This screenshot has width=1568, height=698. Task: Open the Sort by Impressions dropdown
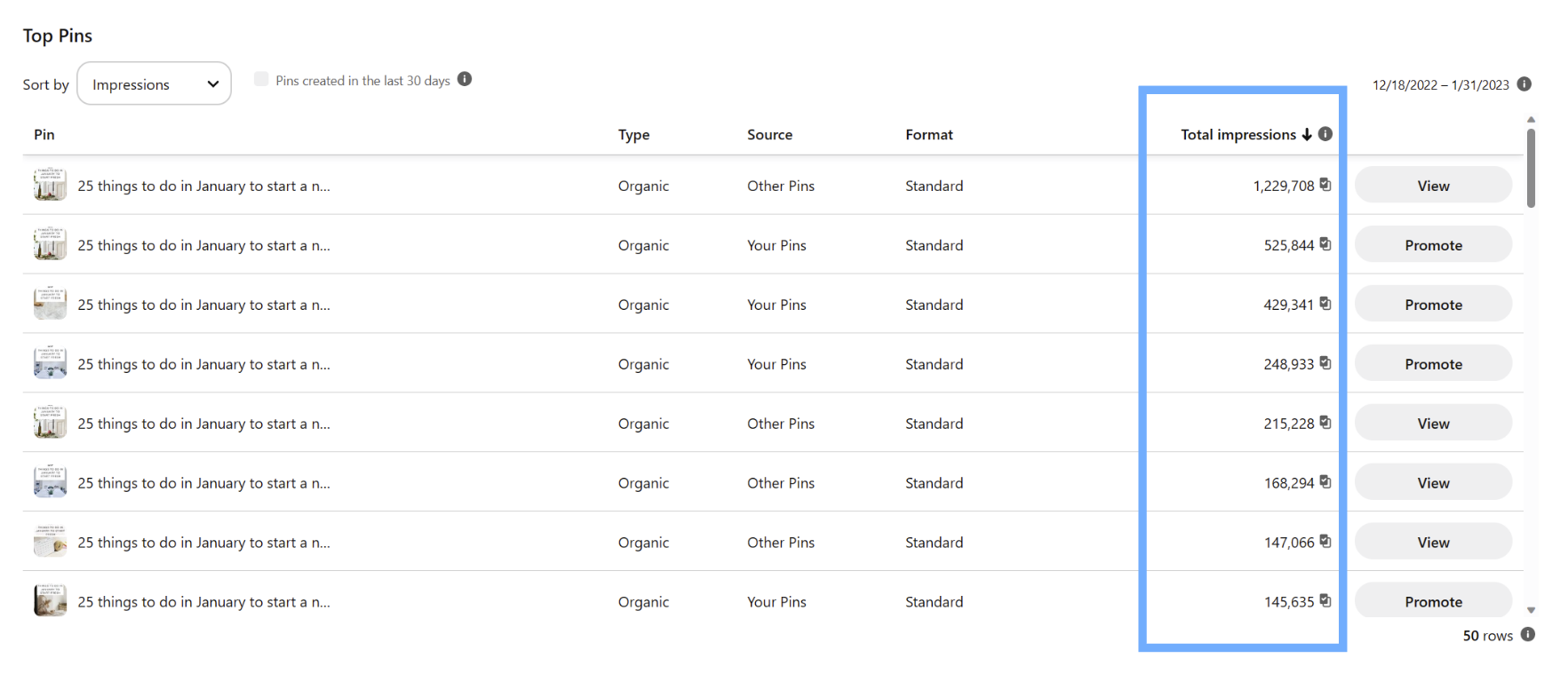coord(155,83)
